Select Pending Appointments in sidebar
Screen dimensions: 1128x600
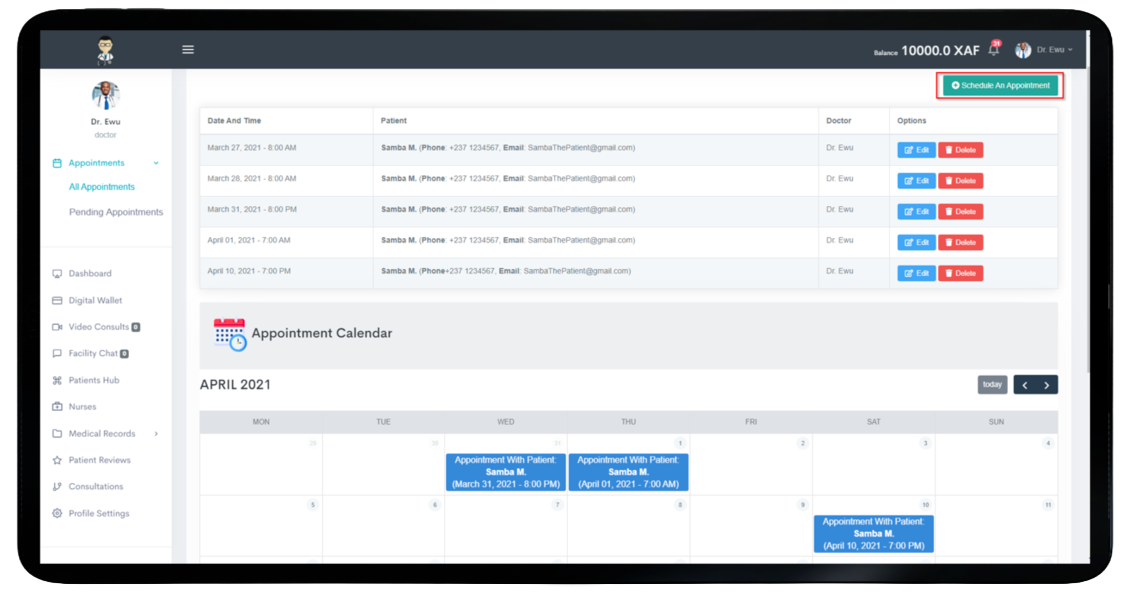click(x=115, y=212)
